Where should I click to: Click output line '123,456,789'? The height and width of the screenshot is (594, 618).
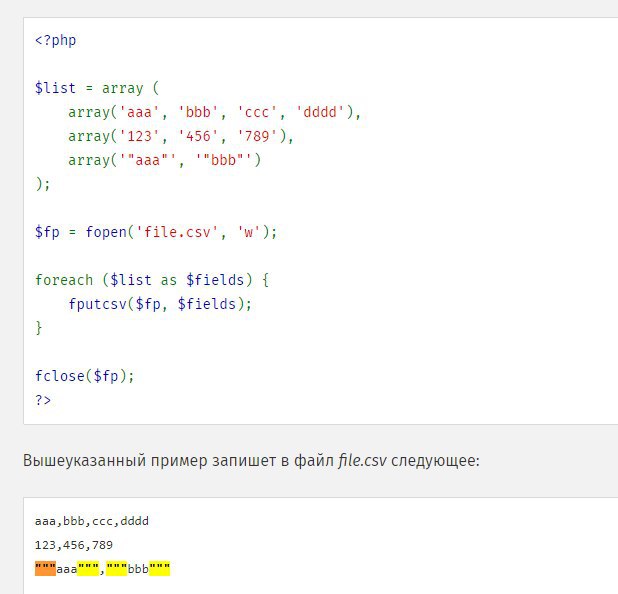[x=74, y=545]
